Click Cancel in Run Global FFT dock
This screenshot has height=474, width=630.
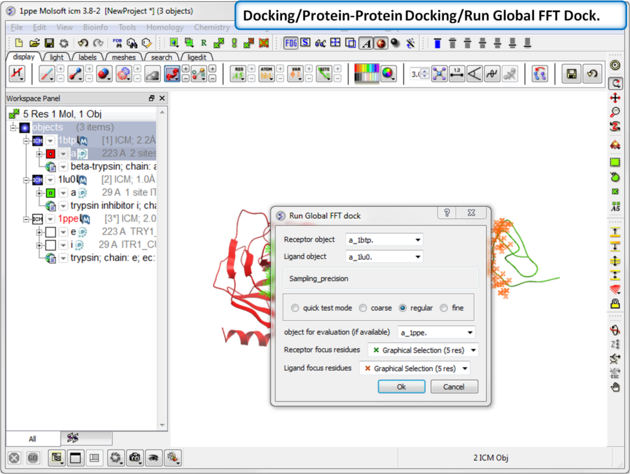tap(454, 387)
